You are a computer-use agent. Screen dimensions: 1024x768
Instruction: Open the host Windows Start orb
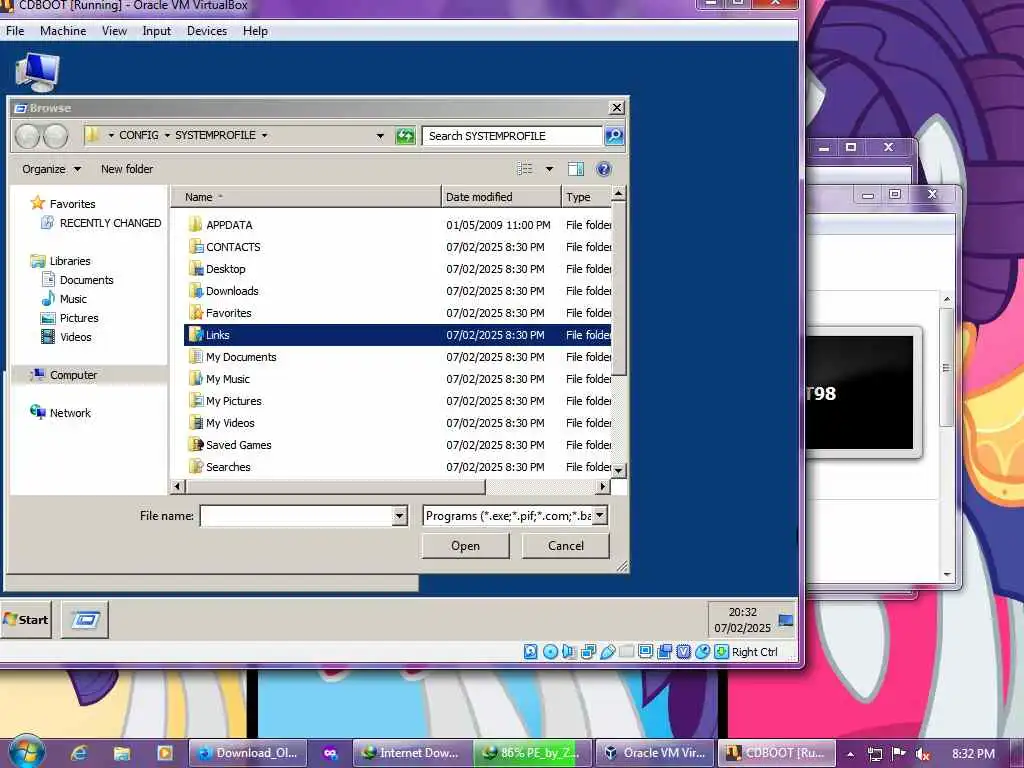point(26,752)
